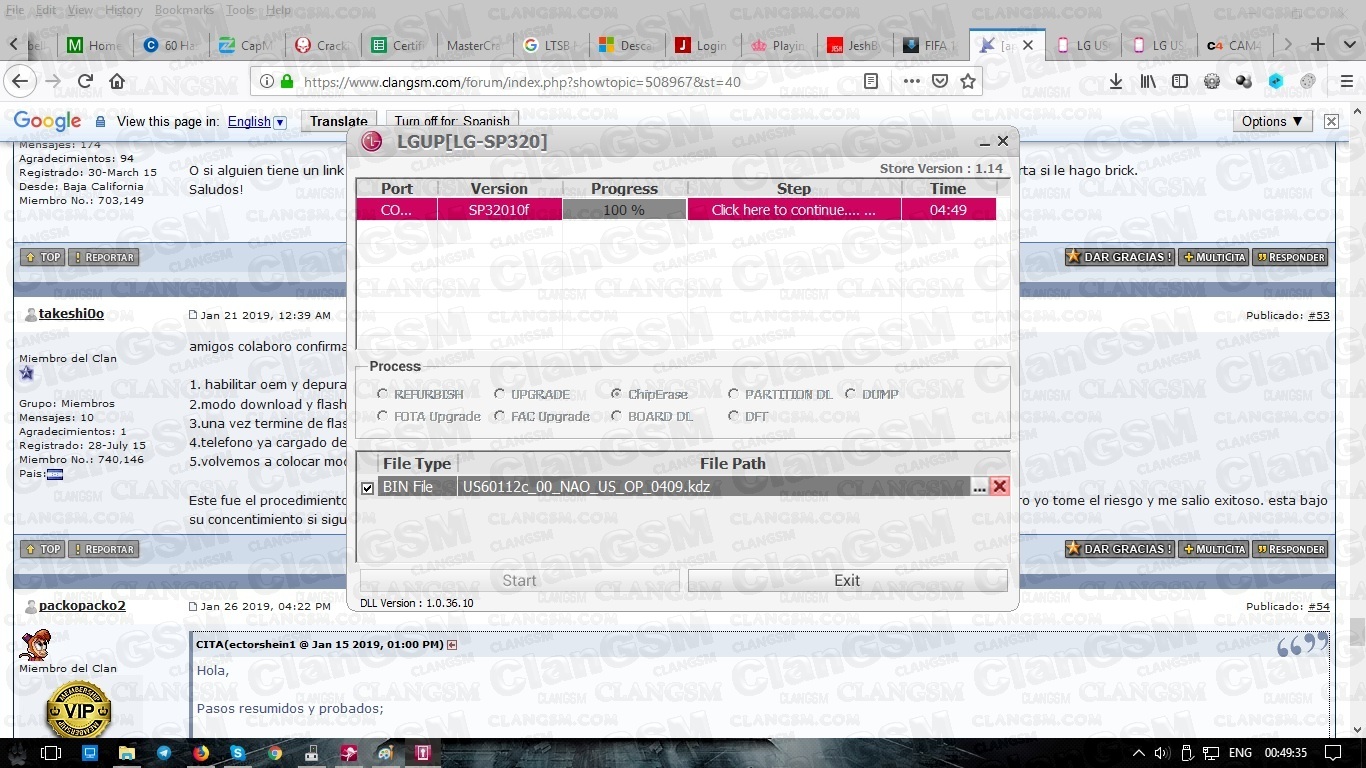Click Multicita in takeshi0o post footer
Screen dimensions: 1366x768
click(x=1214, y=549)
